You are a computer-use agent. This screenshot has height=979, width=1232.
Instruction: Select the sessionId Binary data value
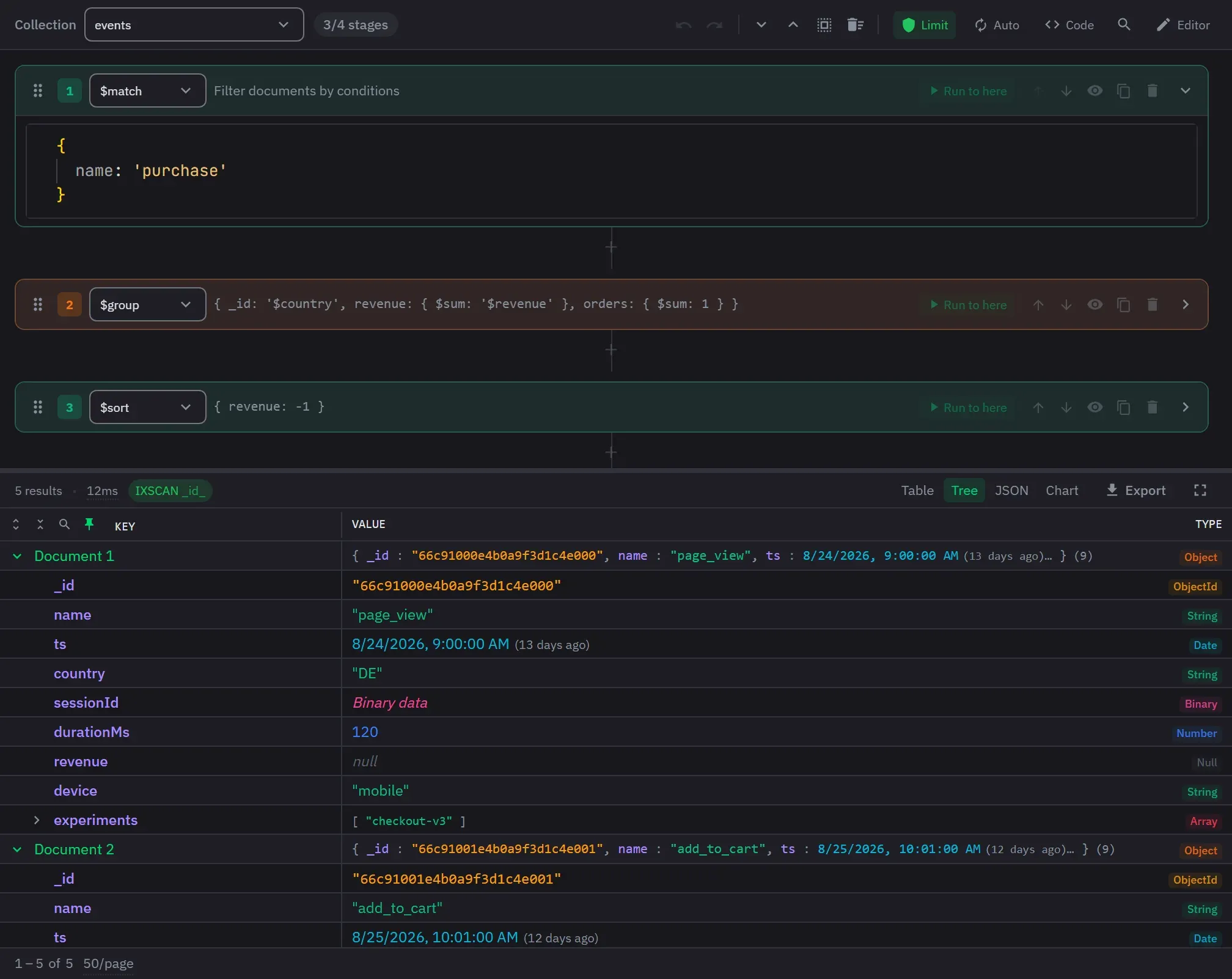(390, 703)
